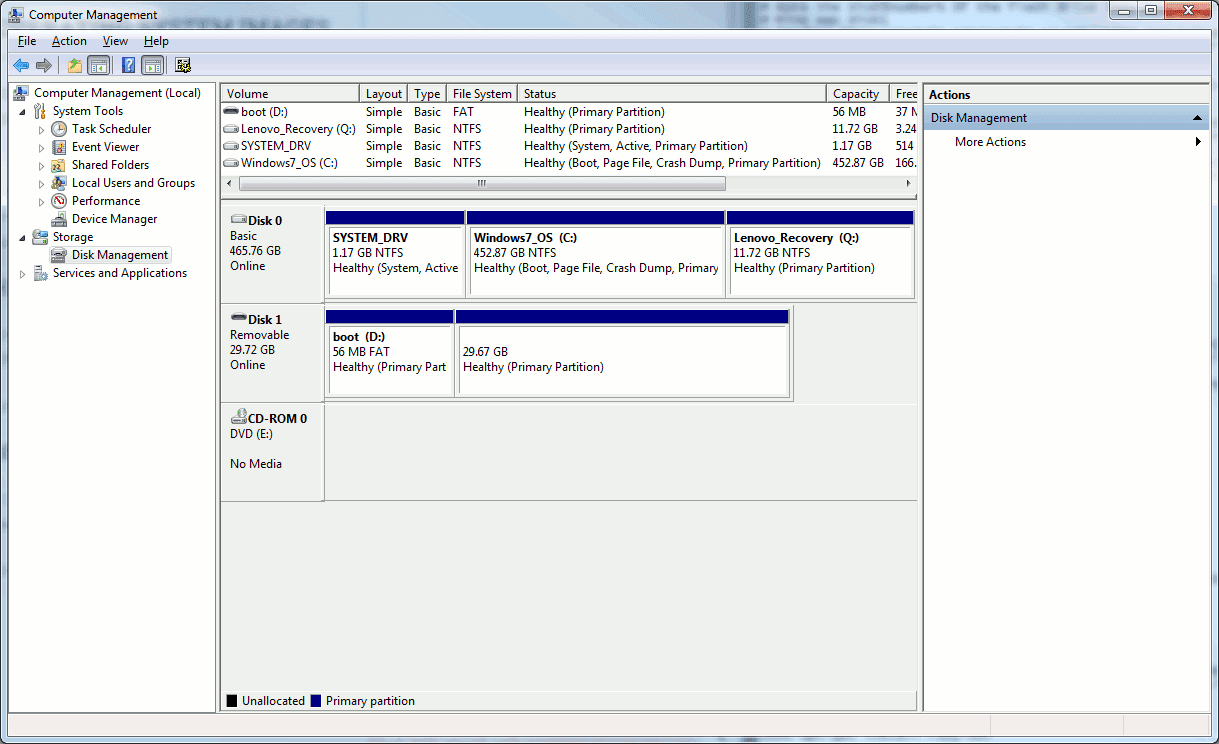Expand the Task Scheduler node arrow
This screenshot has width=1219, height=744.
[41, 129]
